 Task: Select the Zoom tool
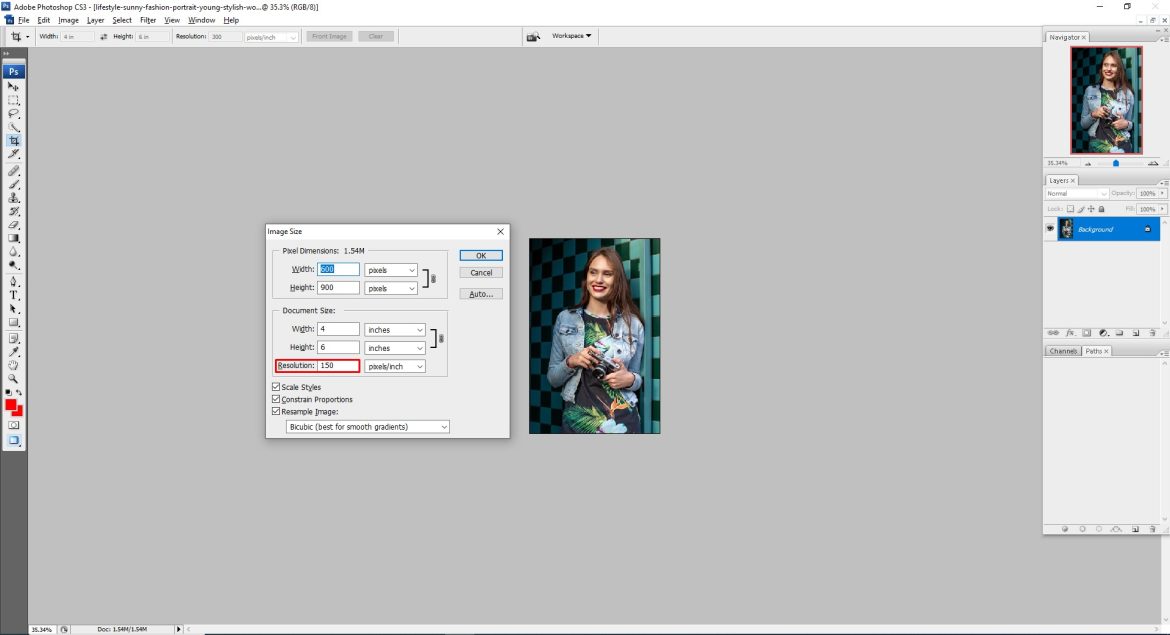(14, 378)
